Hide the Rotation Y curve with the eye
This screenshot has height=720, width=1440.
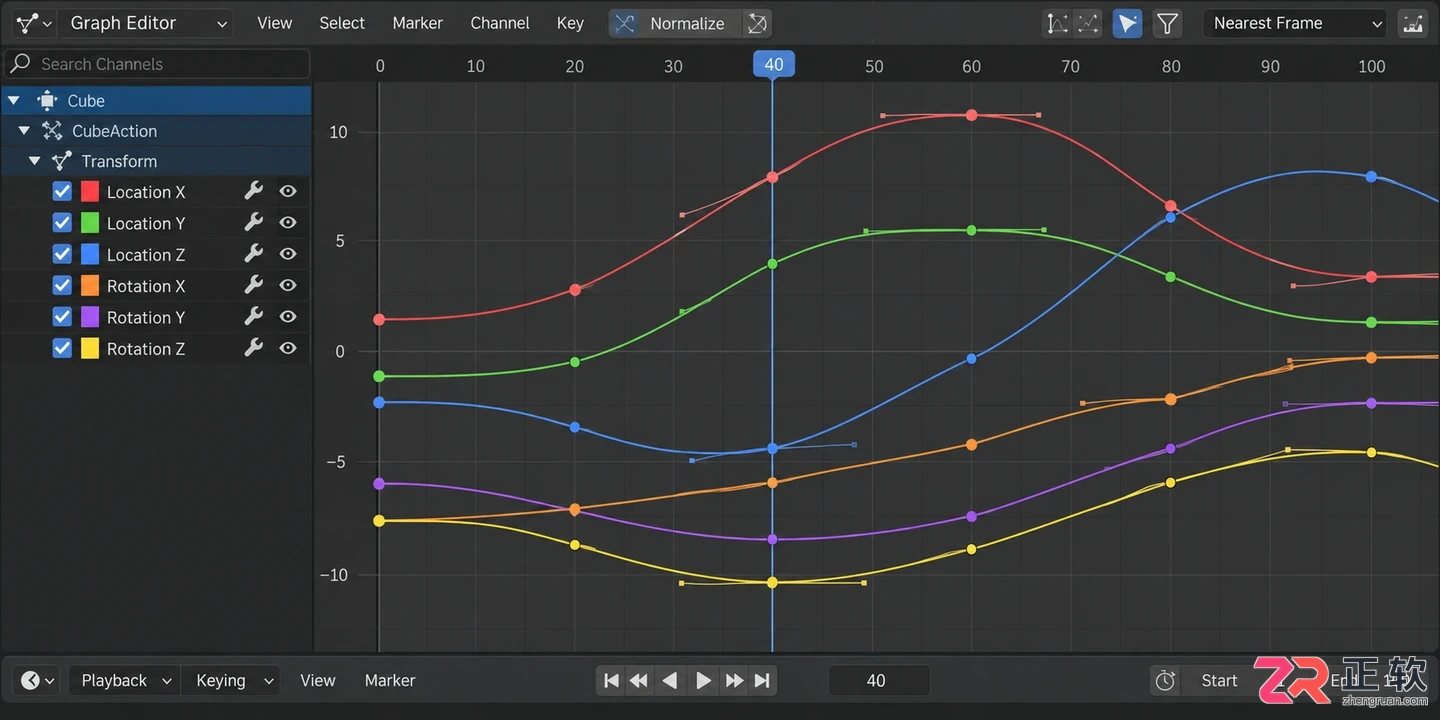click(288, 316)
